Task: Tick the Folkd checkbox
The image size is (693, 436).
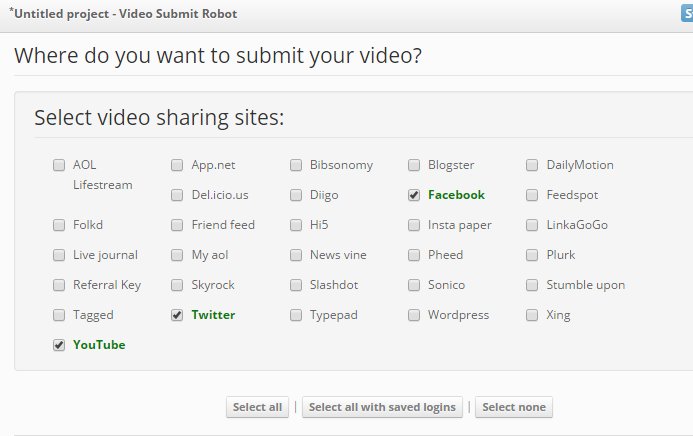Action: [x=59, y=225]
